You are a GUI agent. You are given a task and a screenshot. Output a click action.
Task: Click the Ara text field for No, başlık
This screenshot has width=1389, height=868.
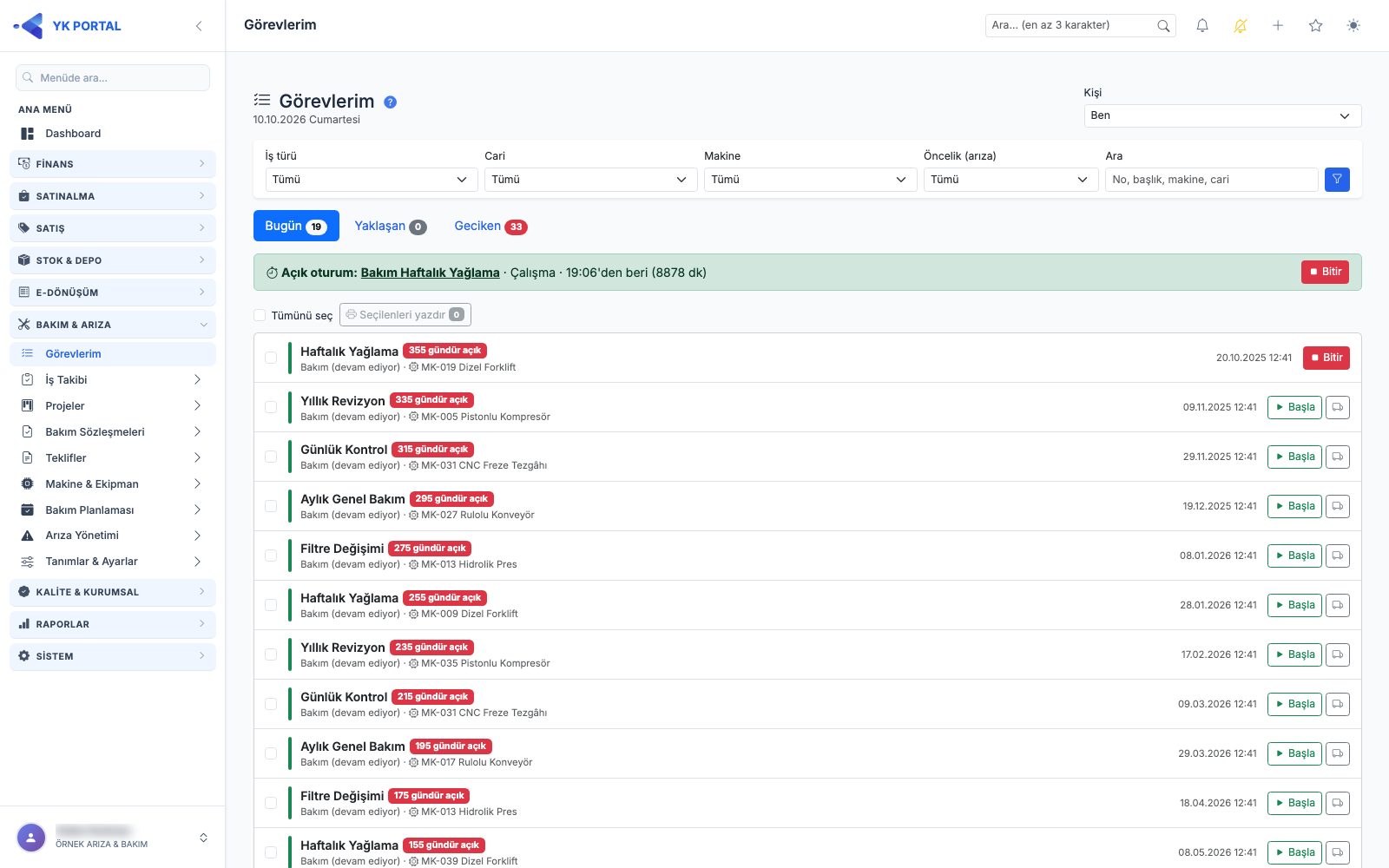point(1211,180)
